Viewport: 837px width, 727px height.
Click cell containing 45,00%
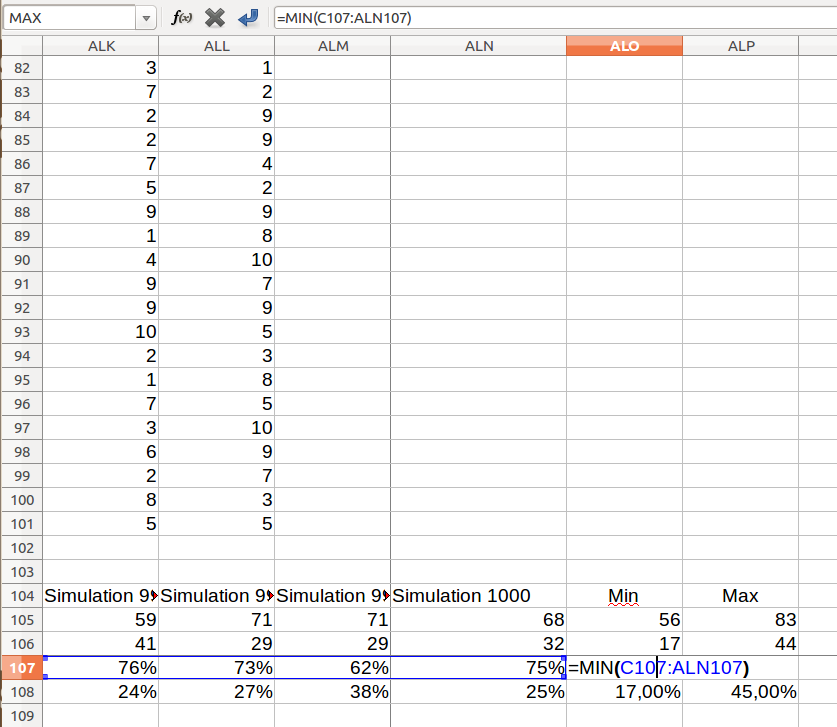pyautogui.click(x=740, y=692)
